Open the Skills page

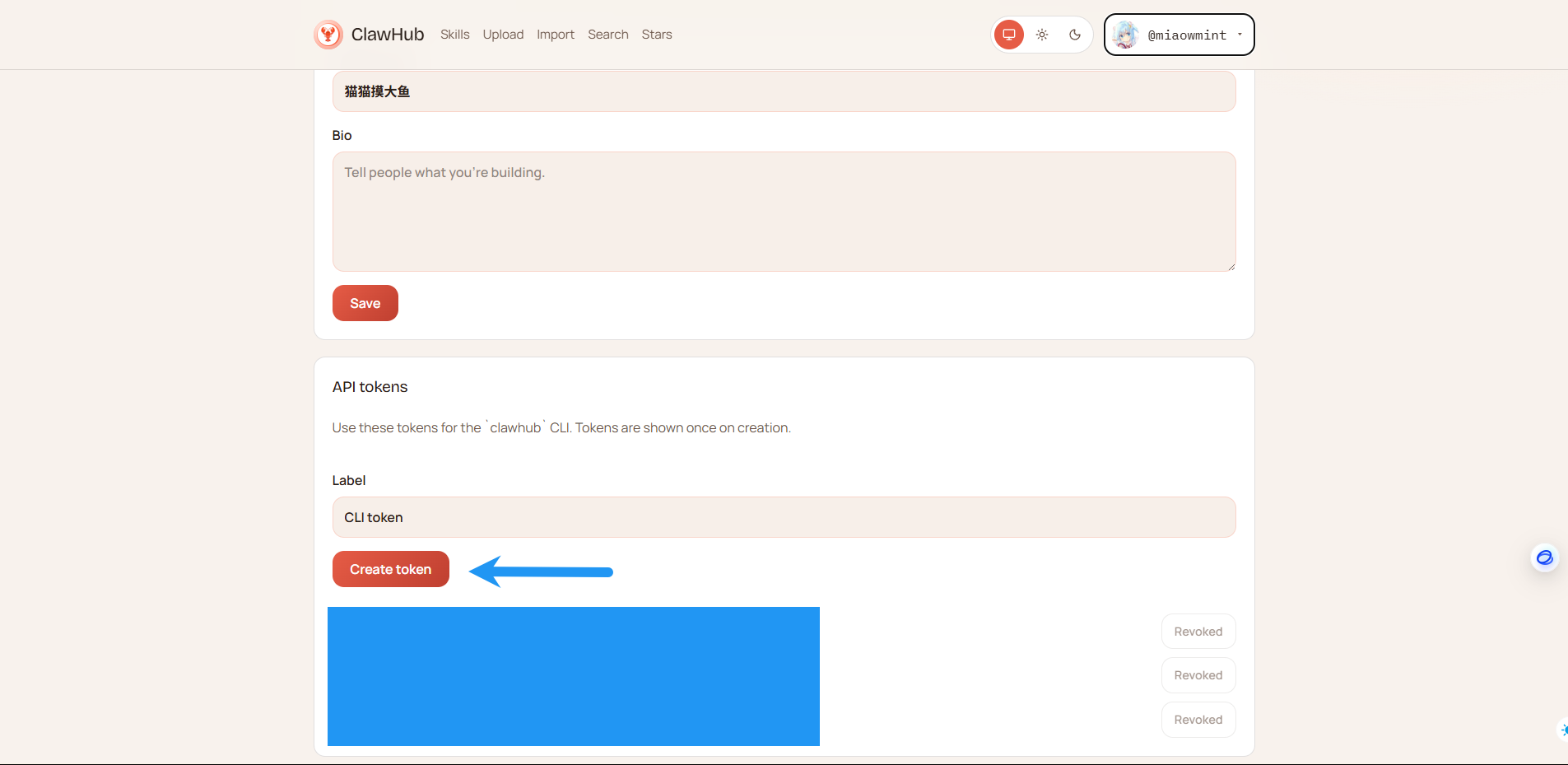click(454, 35)
